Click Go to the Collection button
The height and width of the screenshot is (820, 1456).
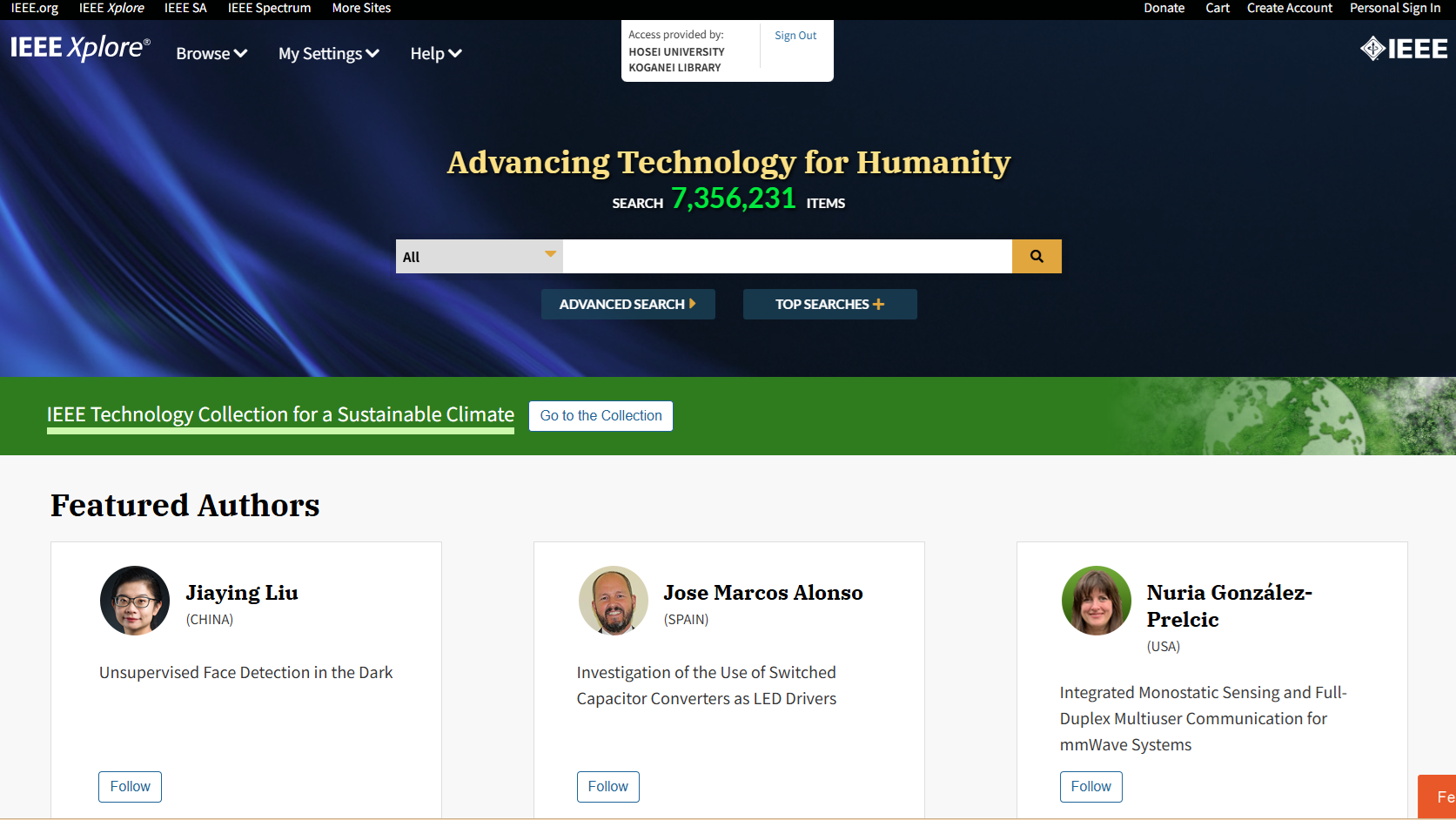601,416
